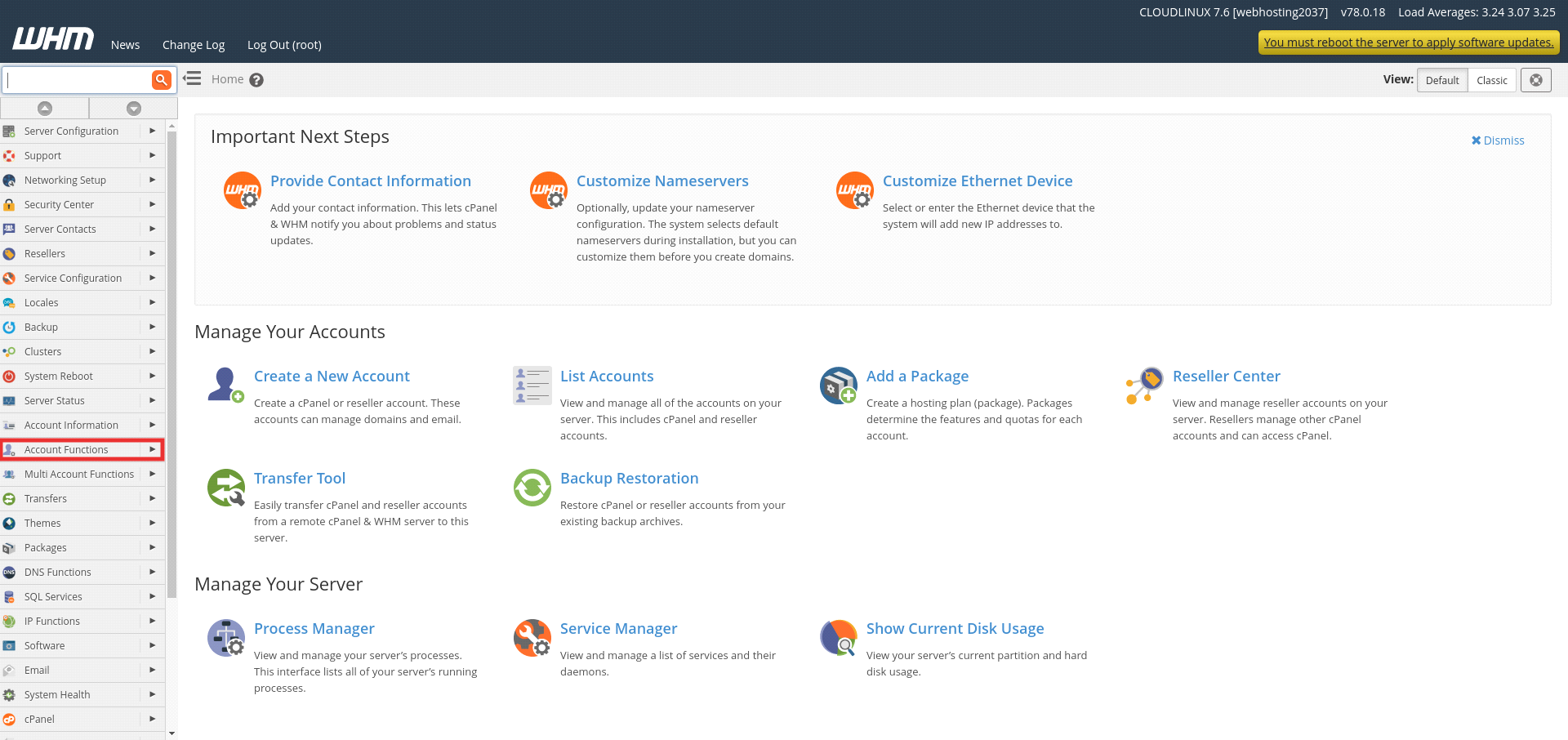The image size is (1568, 740).
Task: Expand the Account Functions sidebar arrow
Action: 152,449
